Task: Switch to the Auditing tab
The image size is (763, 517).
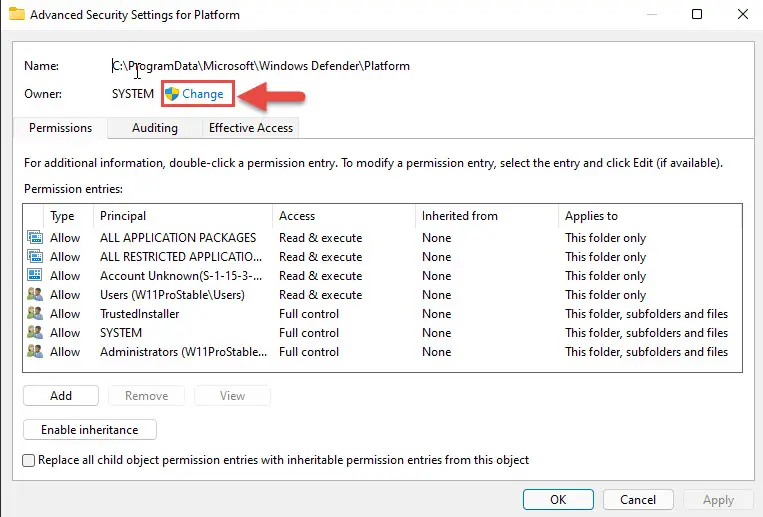Action: 155,128
